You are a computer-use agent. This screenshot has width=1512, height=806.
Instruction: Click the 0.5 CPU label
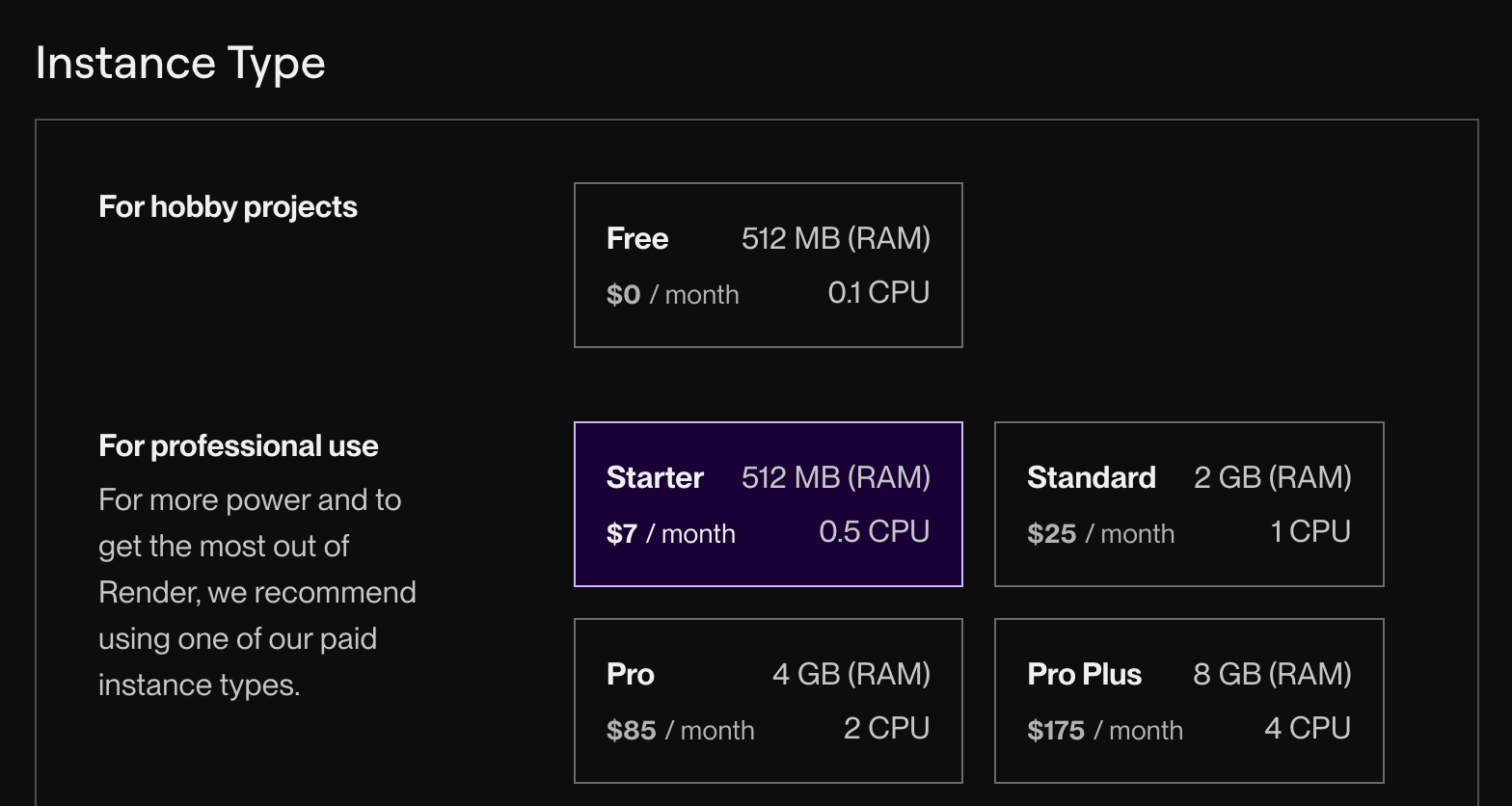tap(874, 532)
